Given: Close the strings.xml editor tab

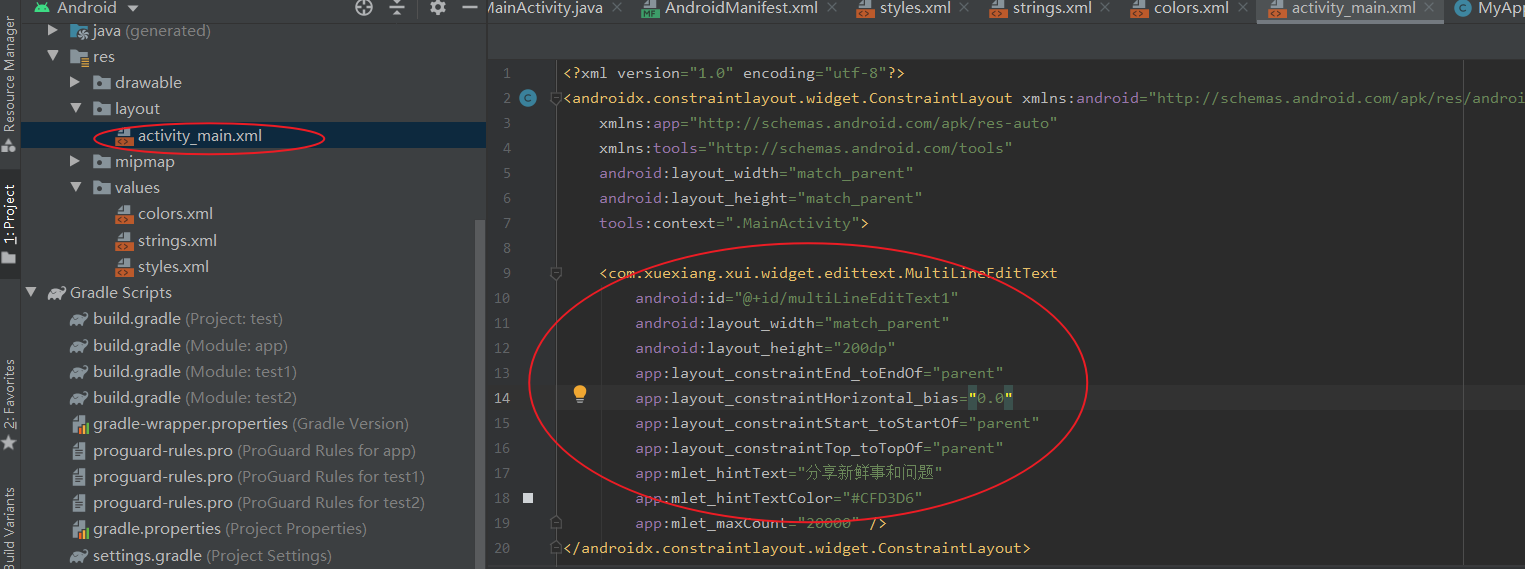Looking at the screenshot, I should 1106,8.
